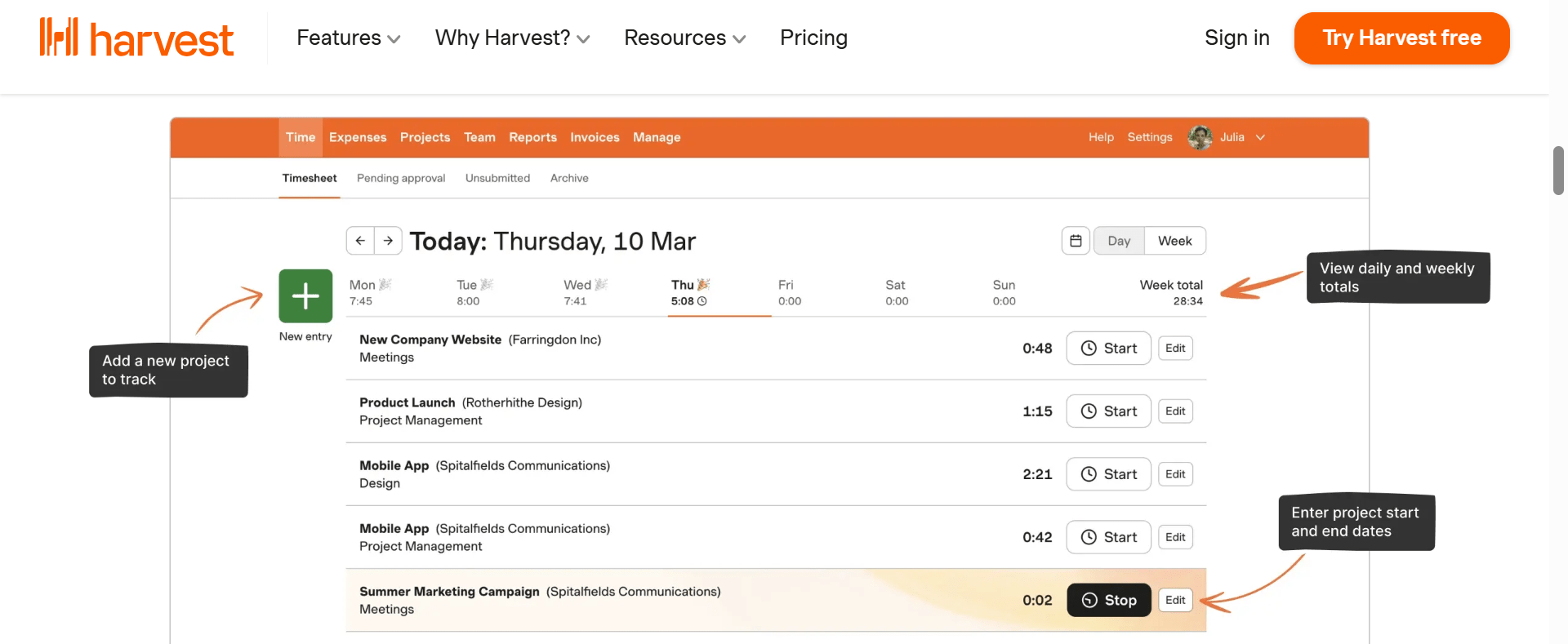The width and height of the screenshot is (1568, 644).
Task: Select Sat 0:00 in the week row
Action: click(897, 292)
